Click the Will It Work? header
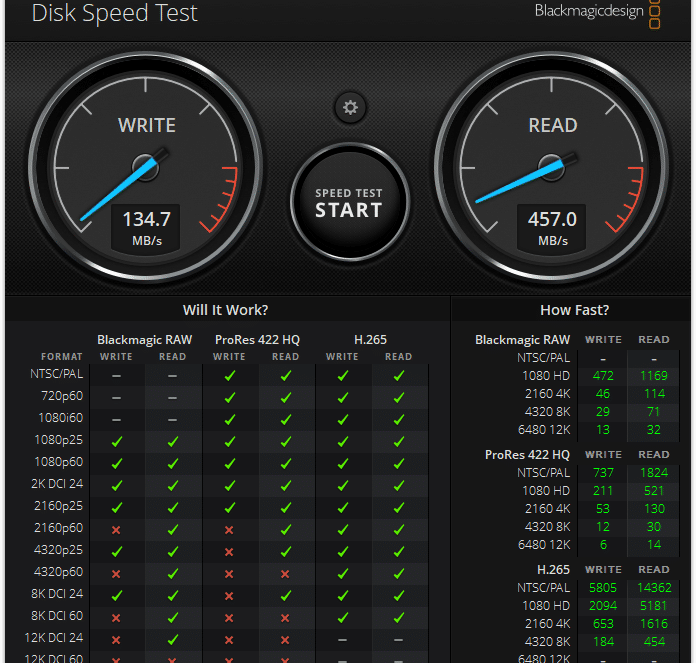Image resolution: width=696 pixels, height=663 pixels. [x=225, y=310]
